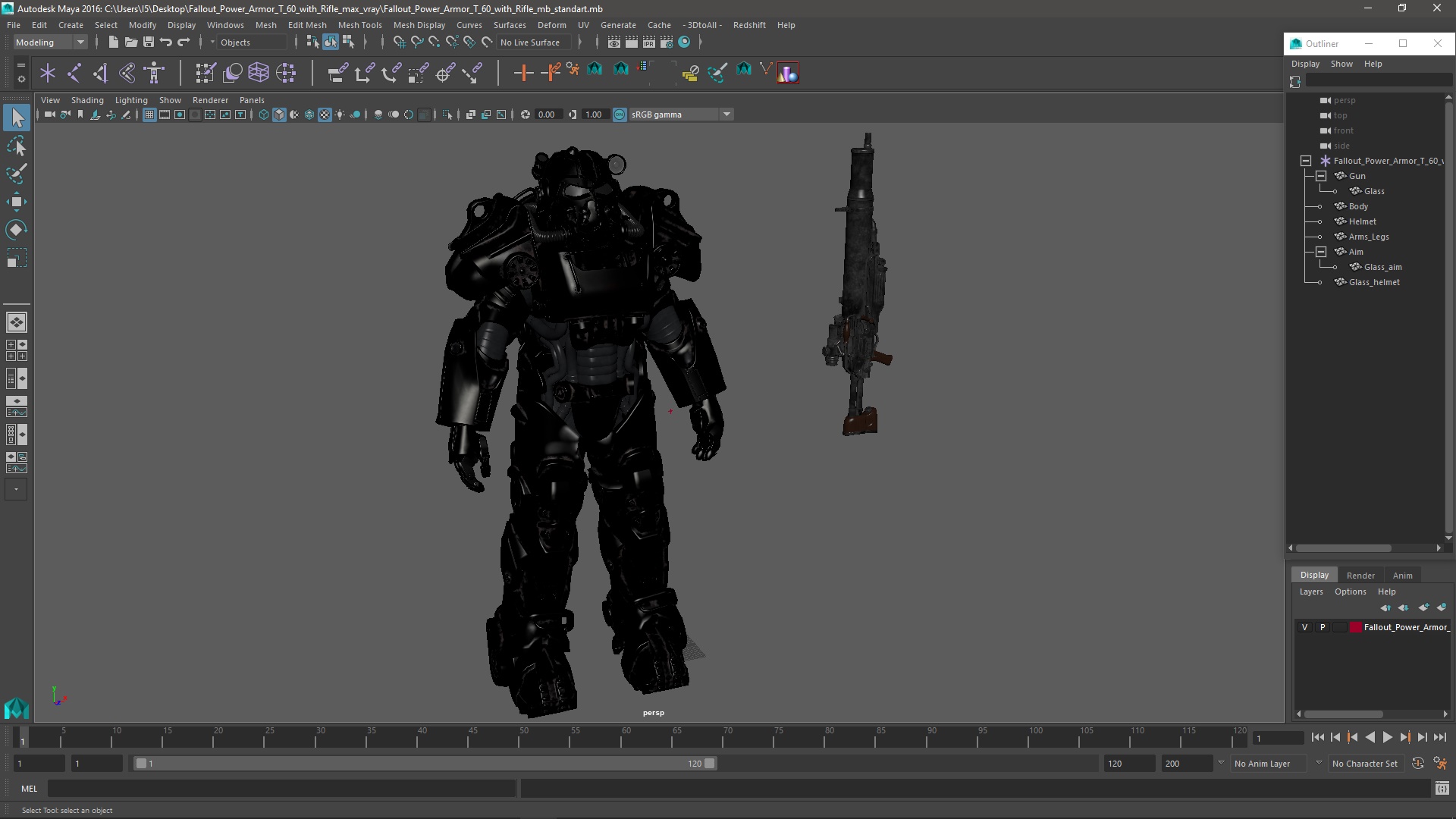Activate the Lasso select tool
The width and height of the screenshot is (1456, 819).
tap(17, 146)
